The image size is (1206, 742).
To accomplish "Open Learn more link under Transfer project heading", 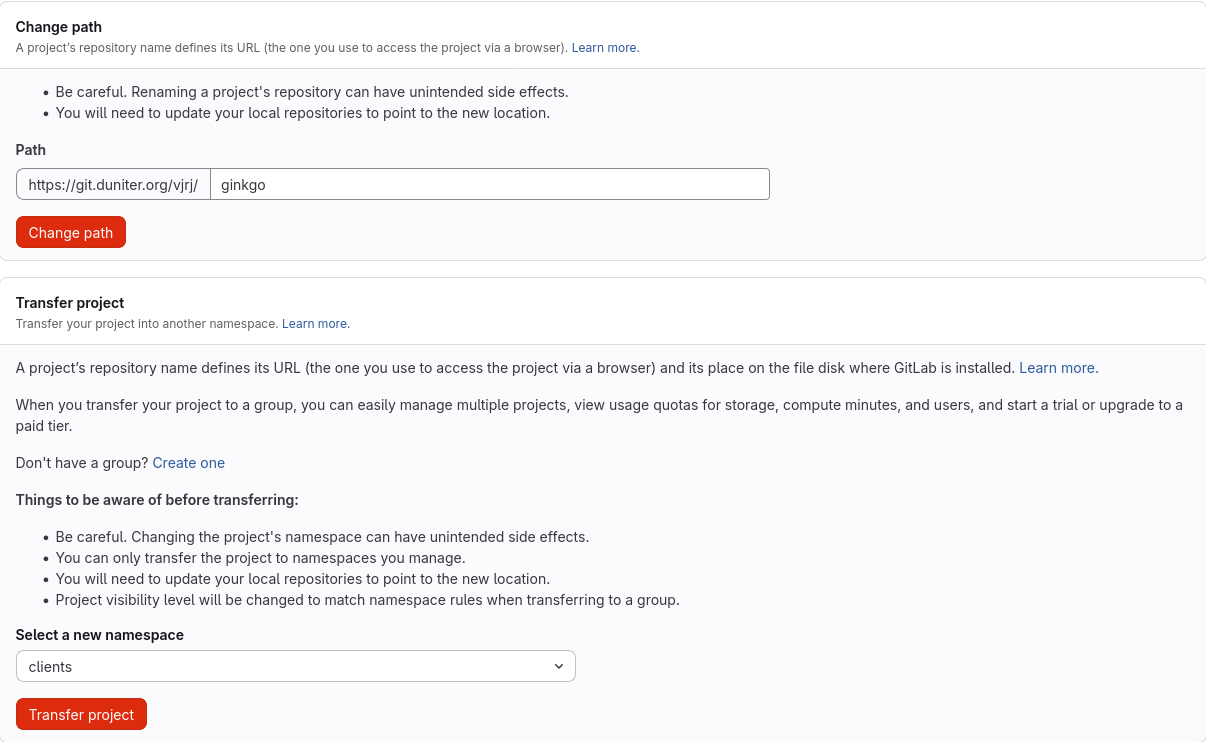I will pos(316,324).
